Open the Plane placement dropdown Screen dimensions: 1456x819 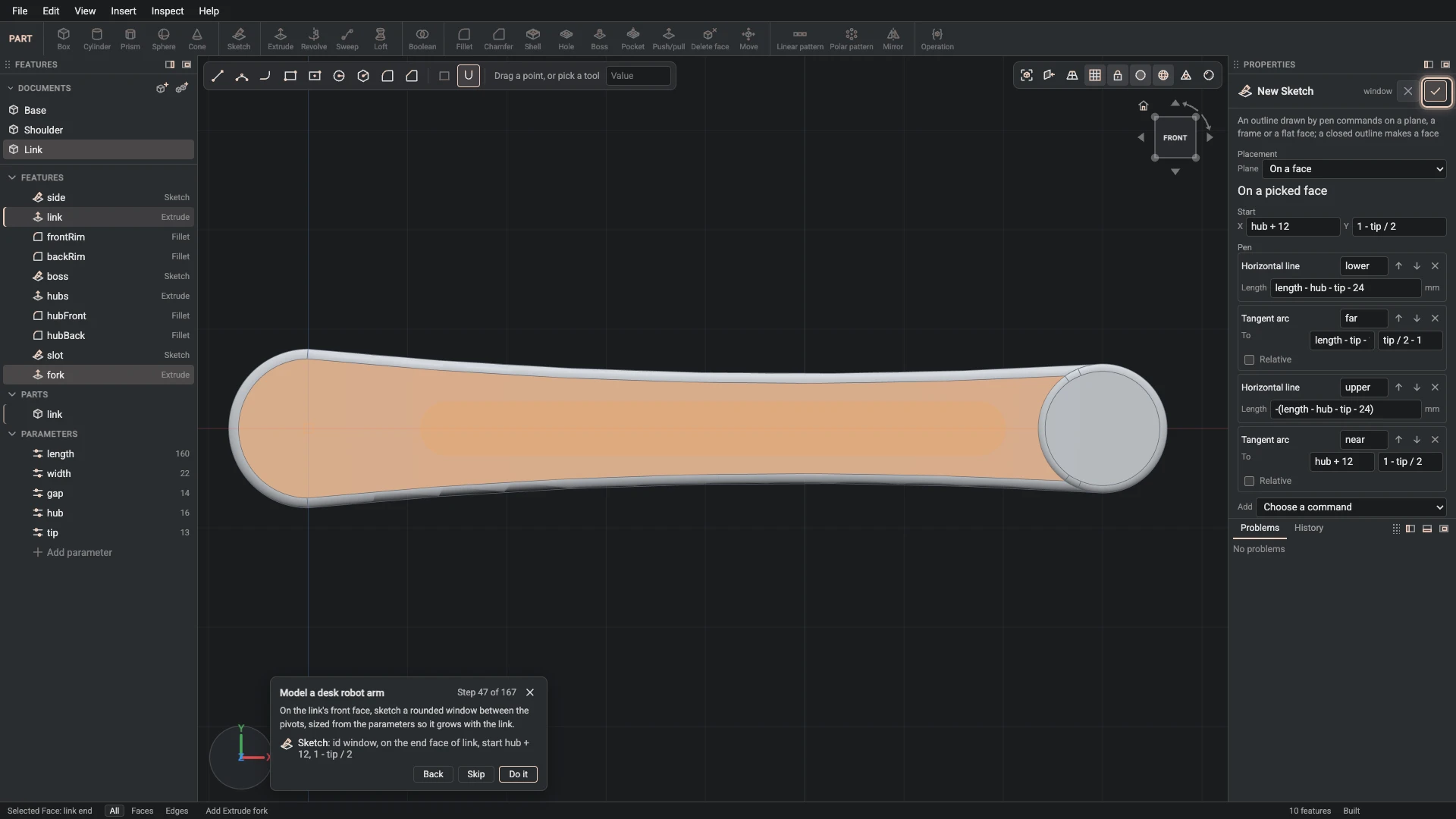[1354, 169]
